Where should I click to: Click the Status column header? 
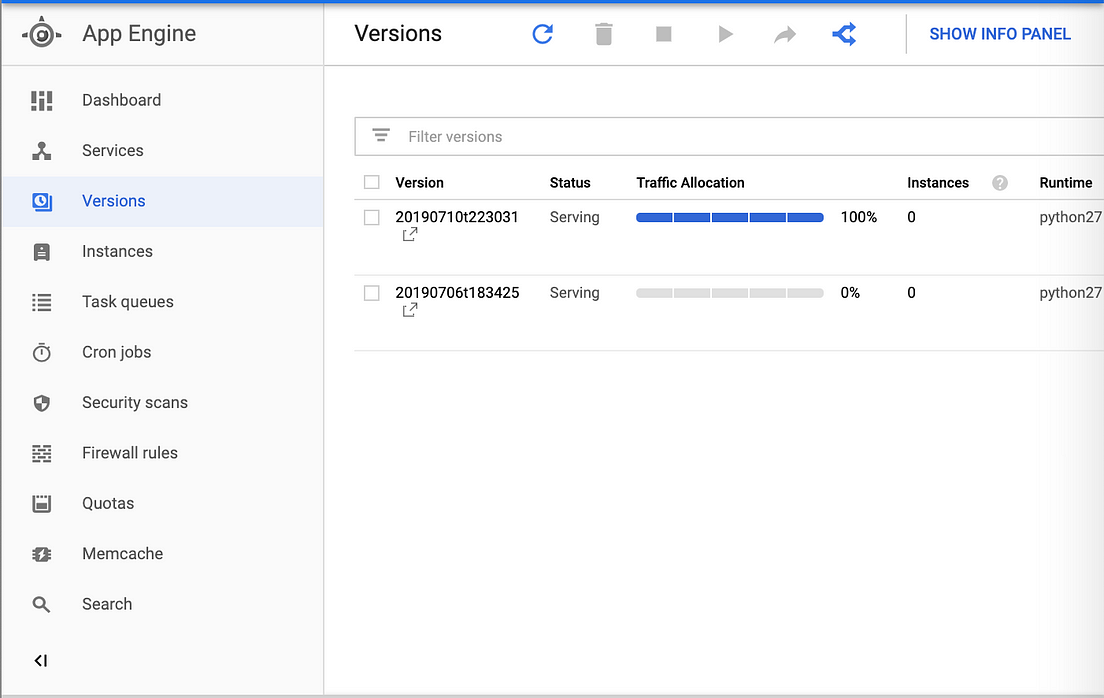[570, 182]
